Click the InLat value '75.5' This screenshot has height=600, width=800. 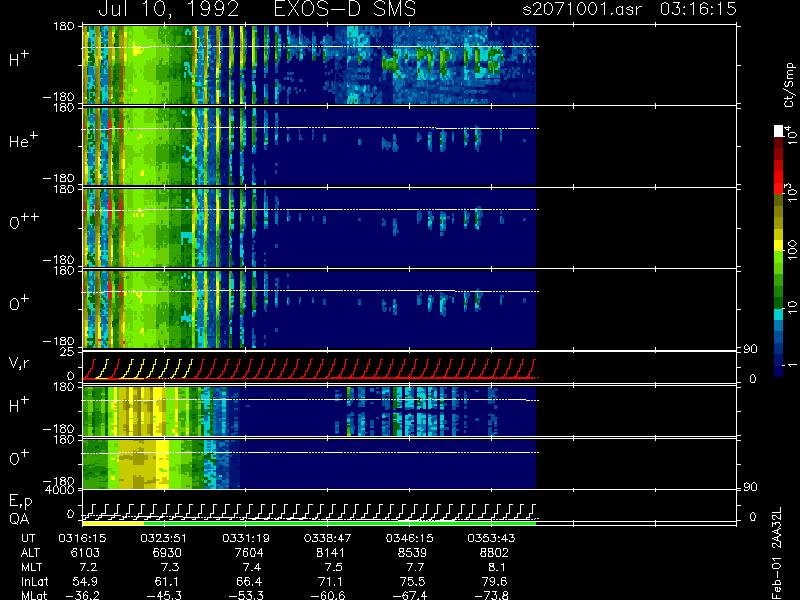coord(412,582)
